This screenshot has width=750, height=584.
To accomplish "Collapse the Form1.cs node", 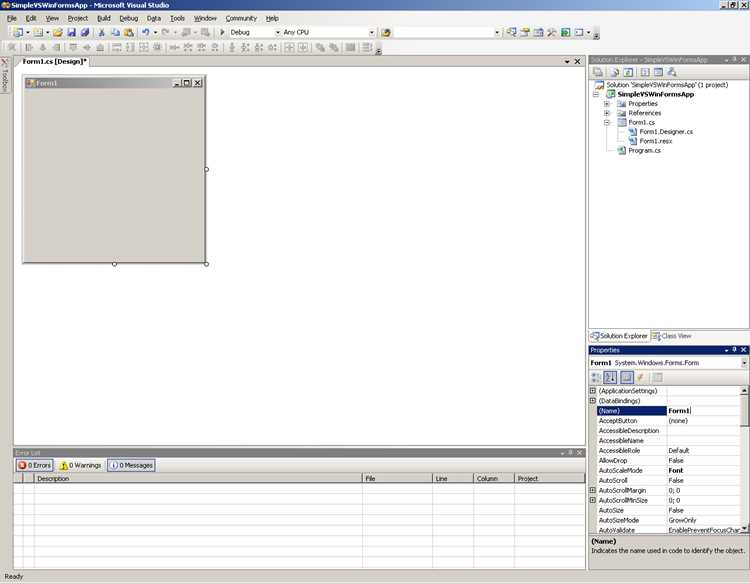I will coord(607,123).
